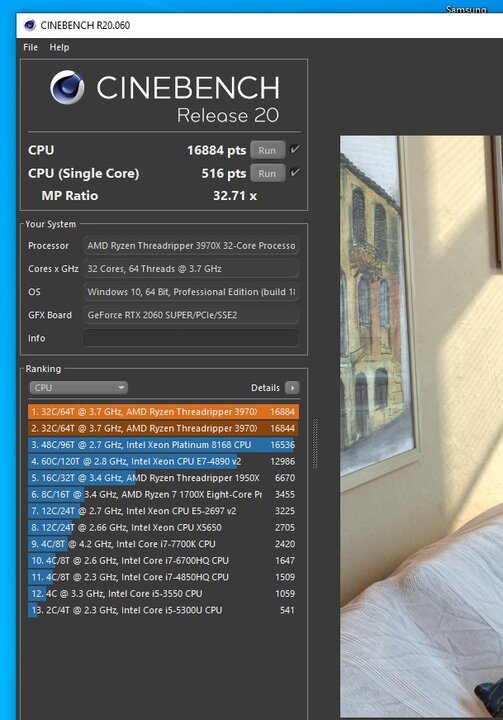Click the Processor field
503x720 pixels.
(x=191, y=246)
